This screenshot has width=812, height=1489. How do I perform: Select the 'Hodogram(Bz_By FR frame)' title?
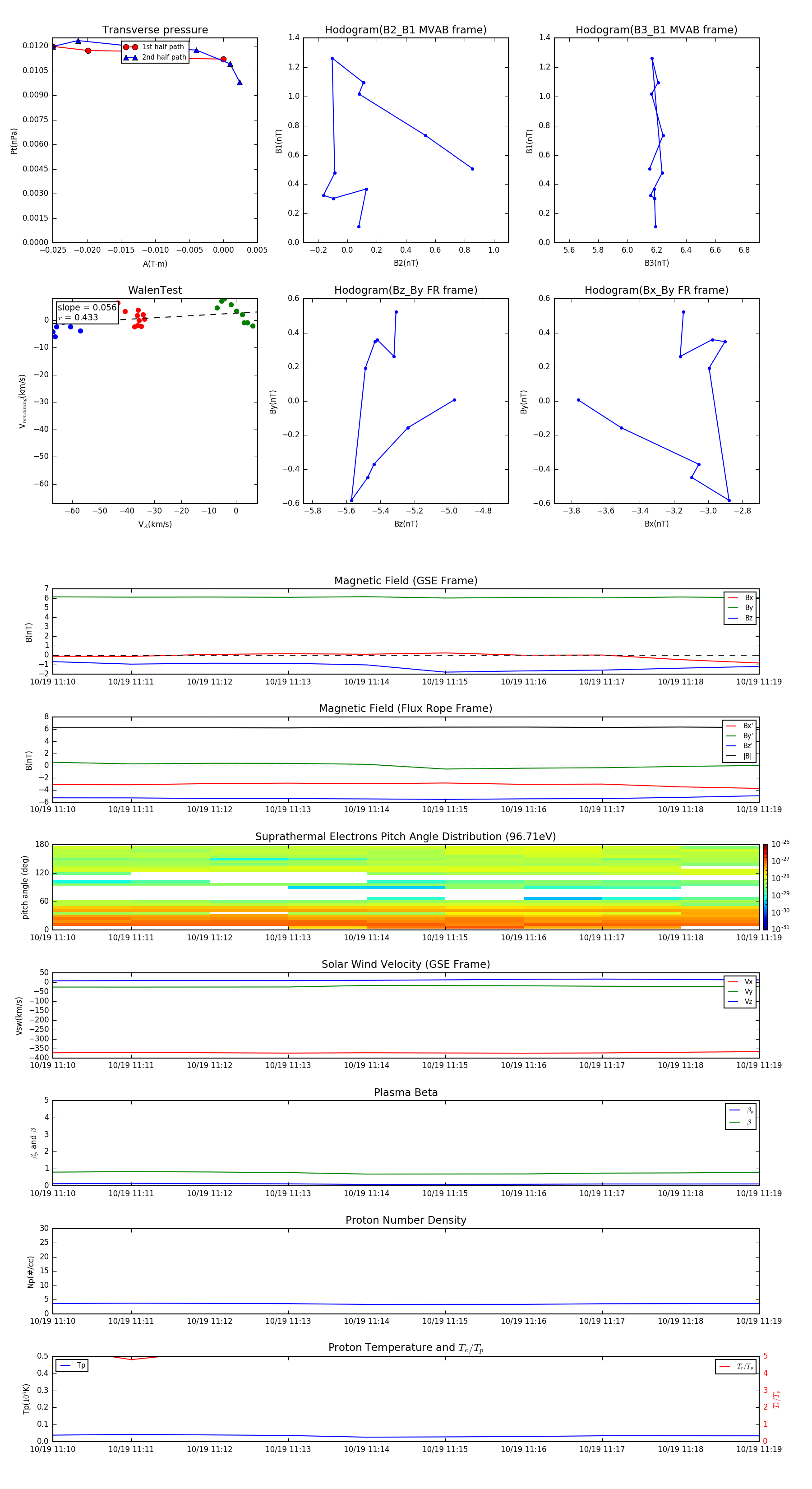pos(406,290)
